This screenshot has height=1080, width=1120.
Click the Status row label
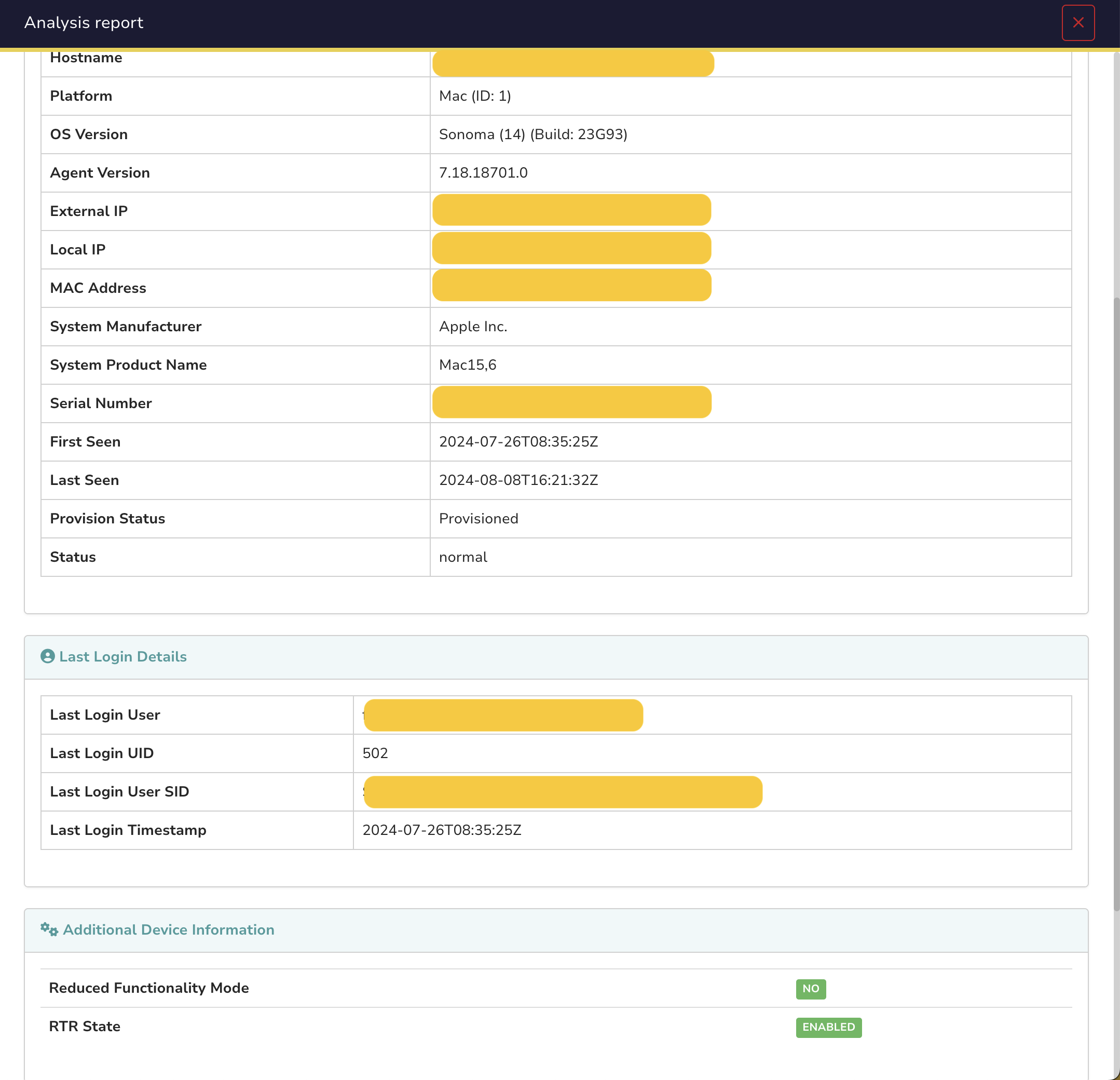point(73,557)
